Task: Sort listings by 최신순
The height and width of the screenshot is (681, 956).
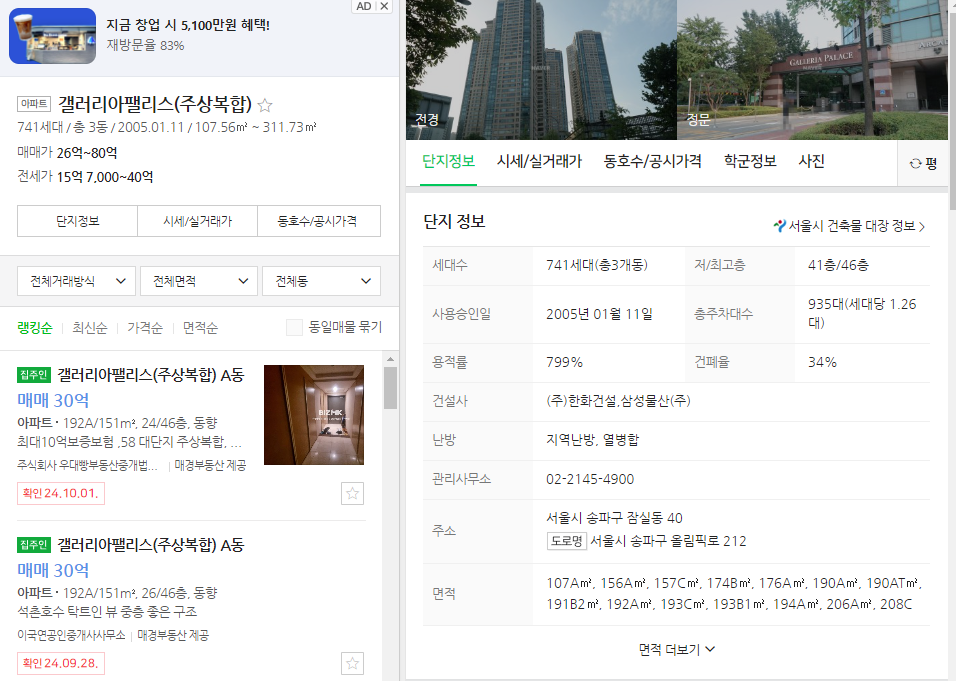Action: pos(90,328)
